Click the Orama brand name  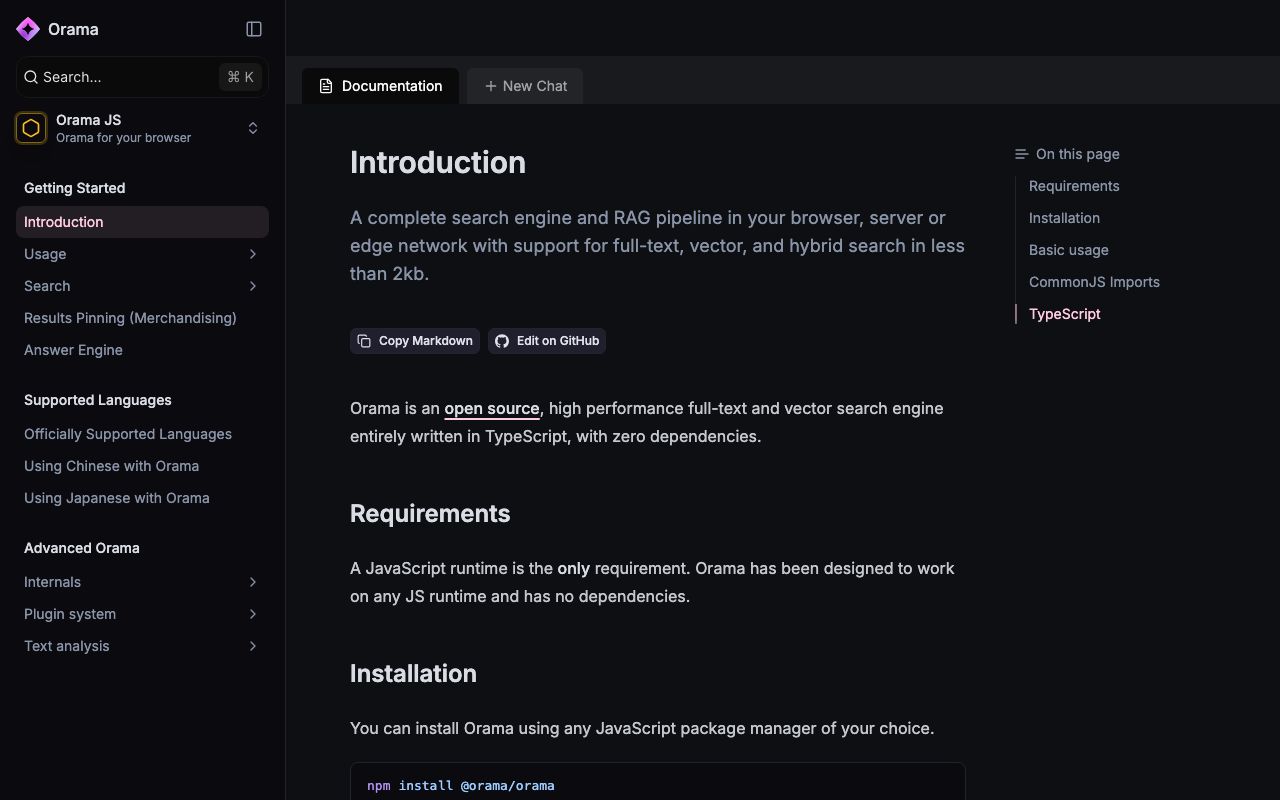pos(73,29)
